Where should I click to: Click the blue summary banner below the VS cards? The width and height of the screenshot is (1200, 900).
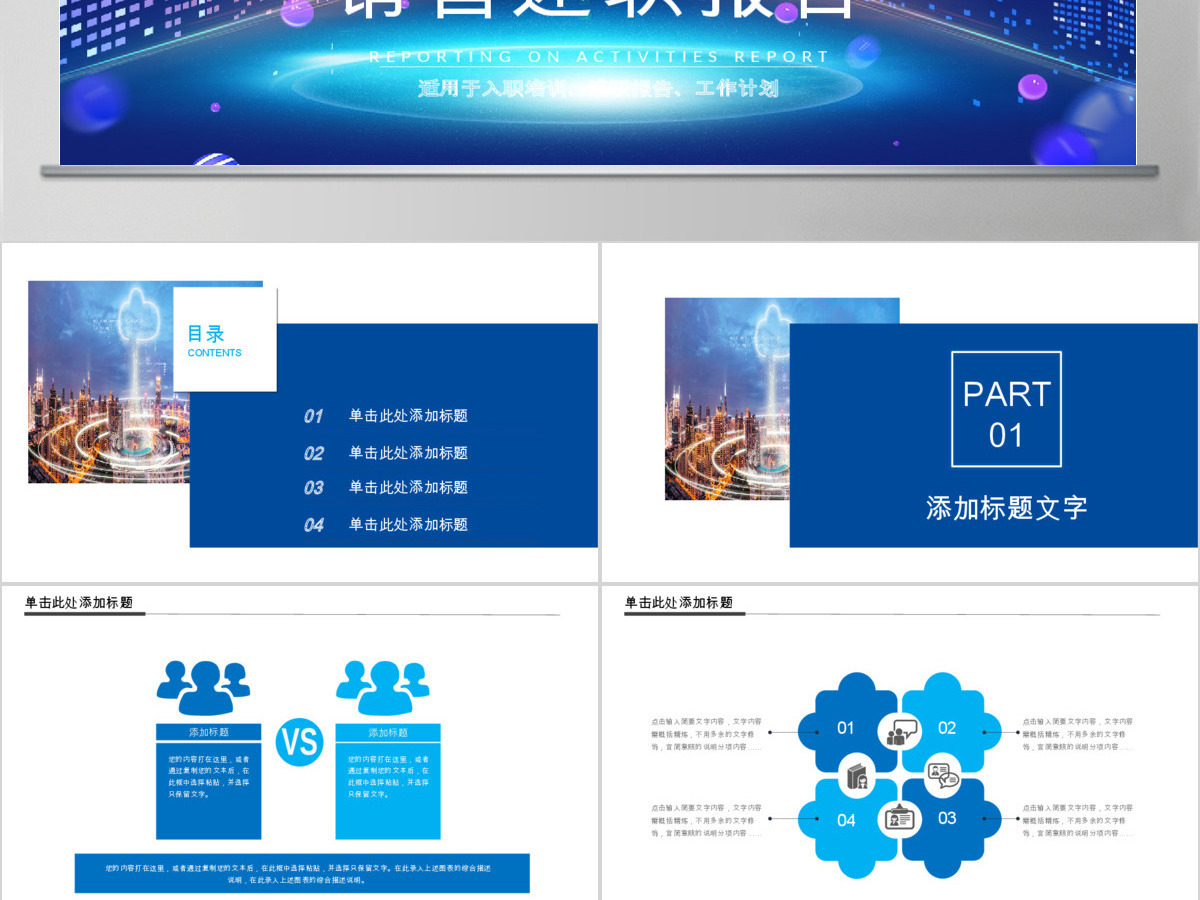coord(302,873)
